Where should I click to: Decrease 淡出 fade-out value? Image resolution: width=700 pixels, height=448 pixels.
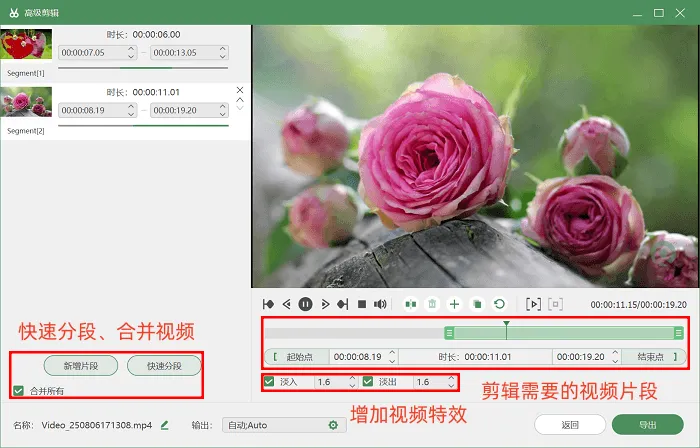tap(451, 386)
